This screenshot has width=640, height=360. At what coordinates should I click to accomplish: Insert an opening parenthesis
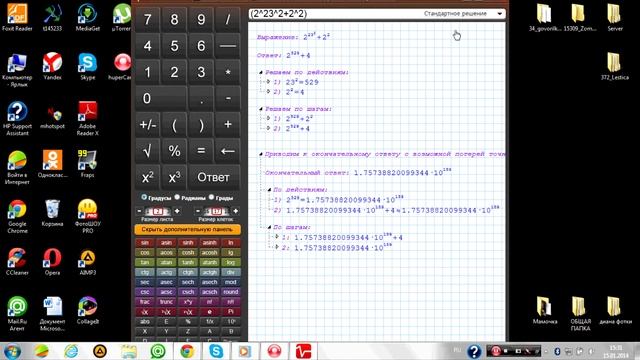174,124
